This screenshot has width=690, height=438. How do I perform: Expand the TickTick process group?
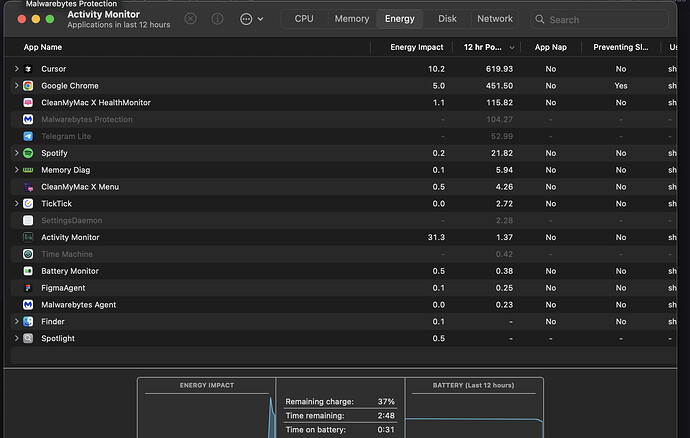(x=16, y=203)
